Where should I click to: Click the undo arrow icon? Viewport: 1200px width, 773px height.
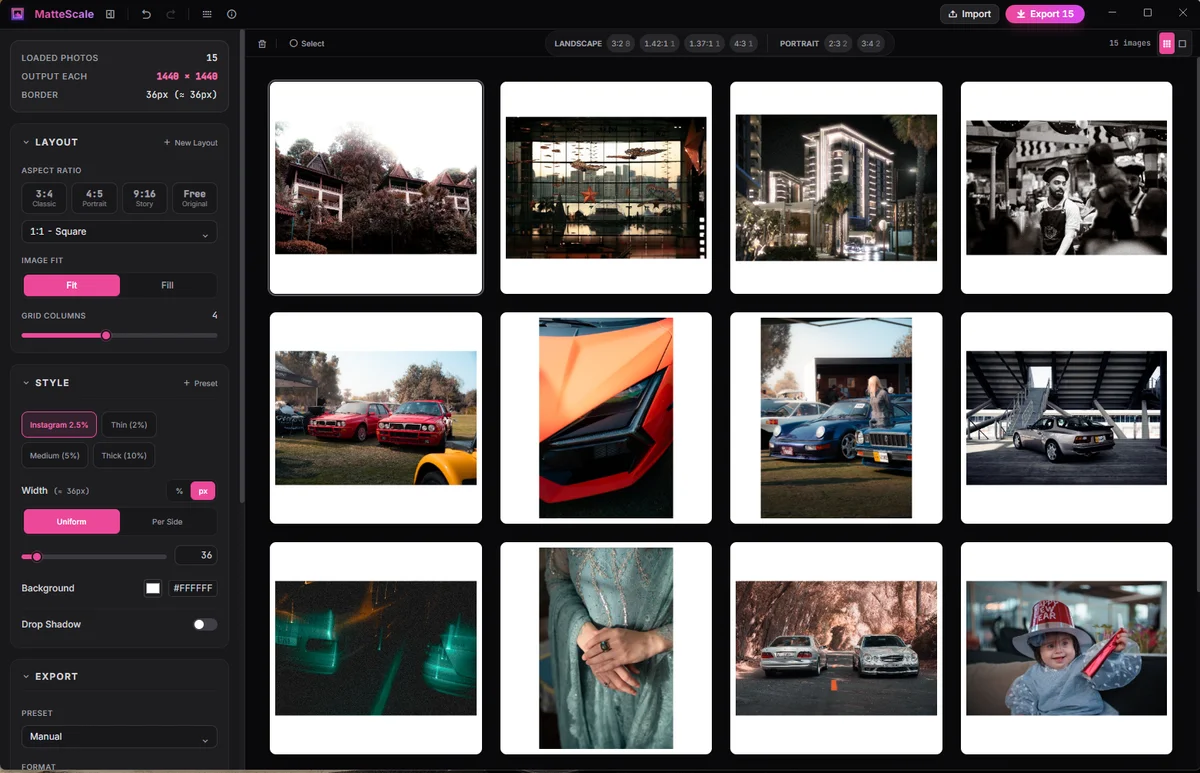click(x=147, y=14)
